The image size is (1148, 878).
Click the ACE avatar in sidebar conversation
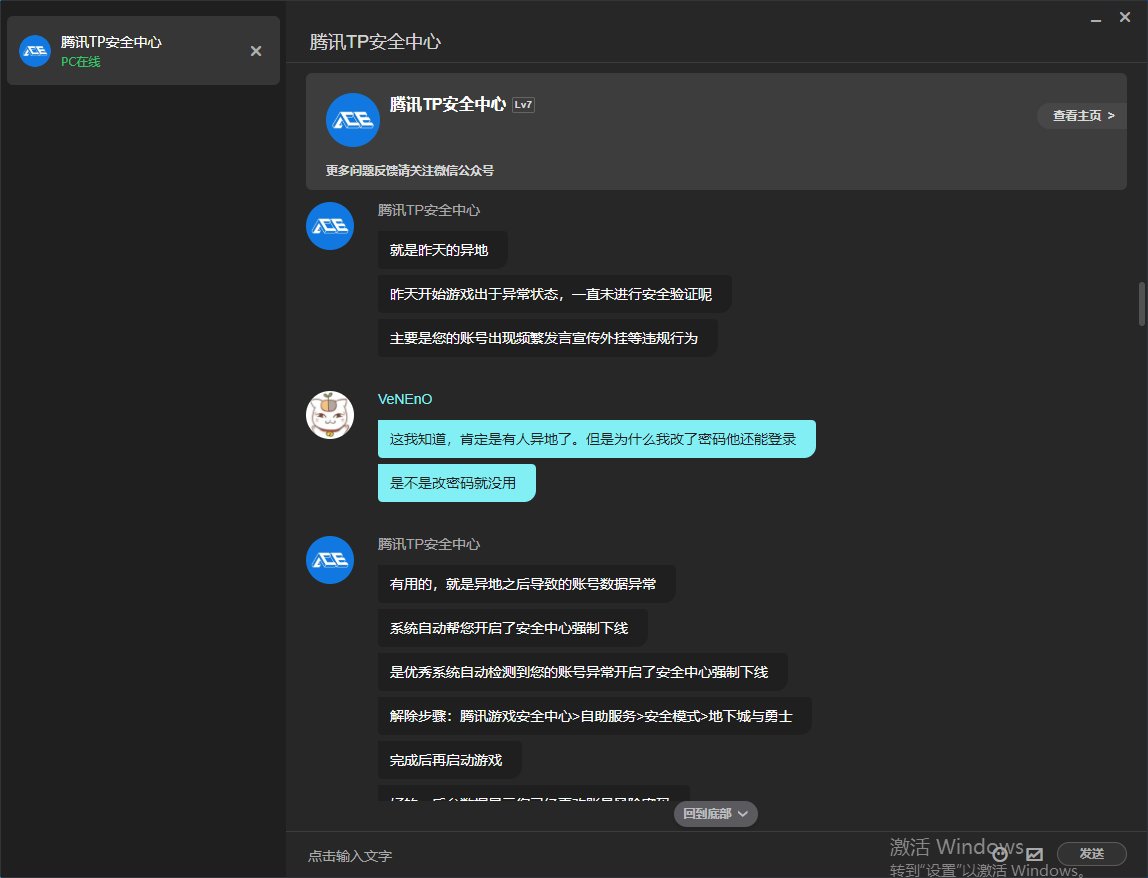(34, 51)
